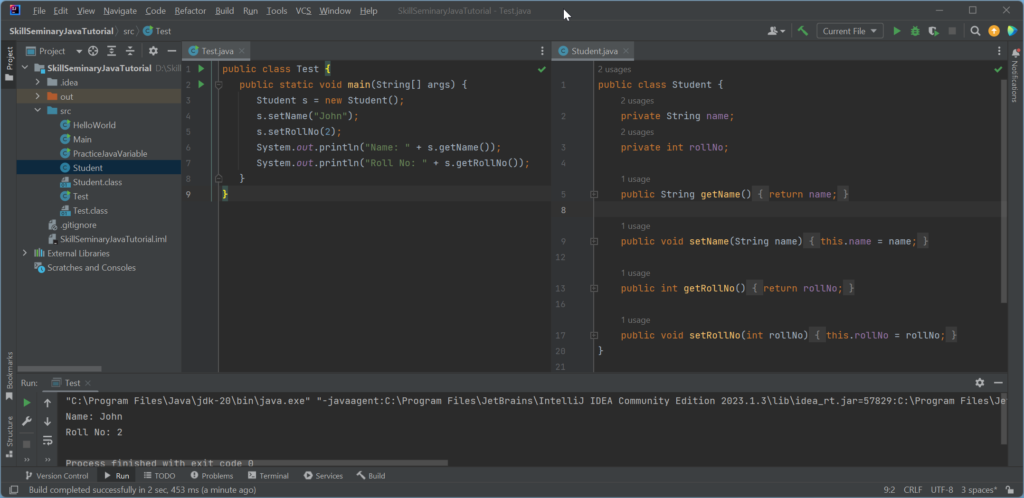
Task: Open the File menu
Action: (x=39, y=11)
